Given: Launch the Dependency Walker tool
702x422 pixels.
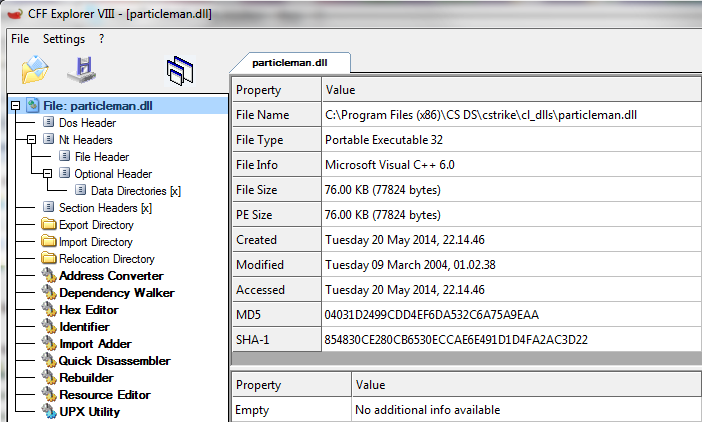Looking at the screenshot, I should (117, 293).
